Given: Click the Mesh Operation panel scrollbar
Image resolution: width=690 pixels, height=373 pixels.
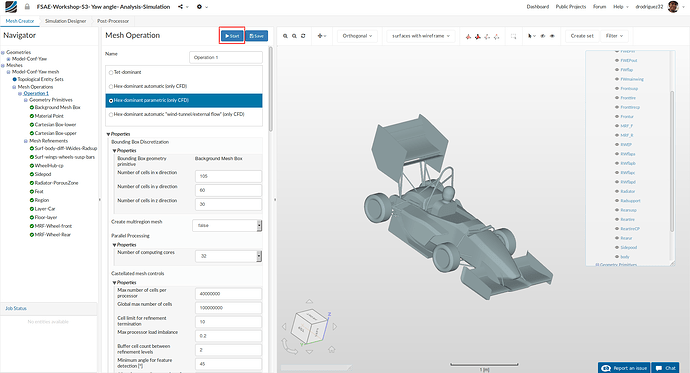Looking at the screenshot, I should [270, 89].
